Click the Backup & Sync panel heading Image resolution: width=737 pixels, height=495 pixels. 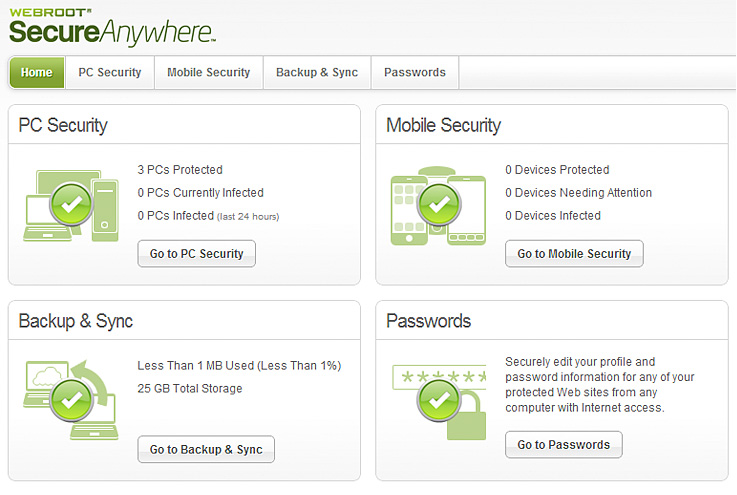pos(76,322)
